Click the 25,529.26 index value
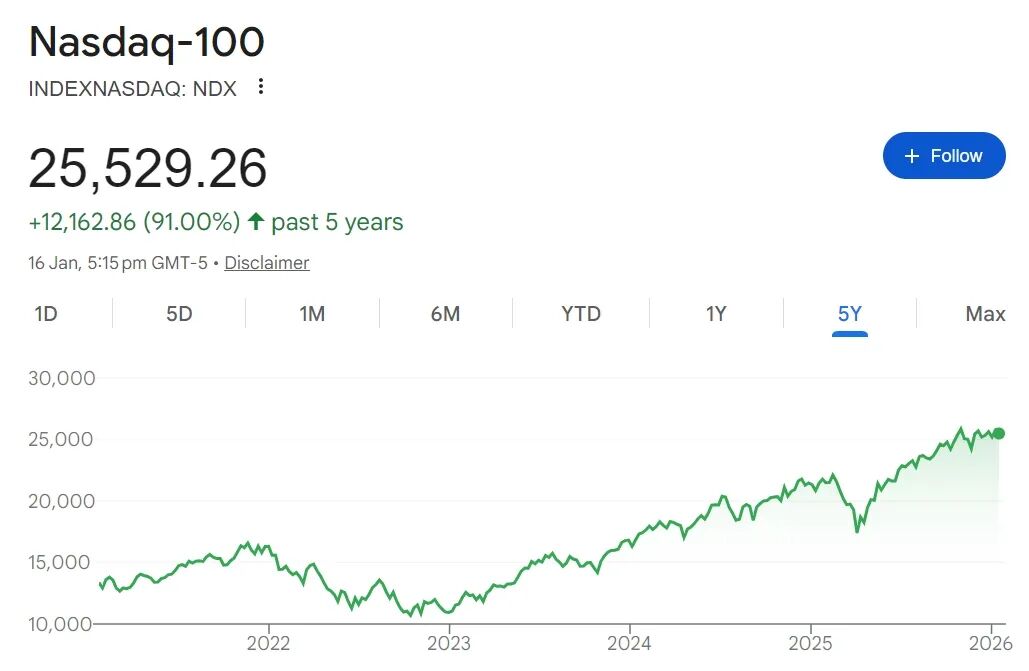Screen dimensions: 1029x671 [148, 168]
